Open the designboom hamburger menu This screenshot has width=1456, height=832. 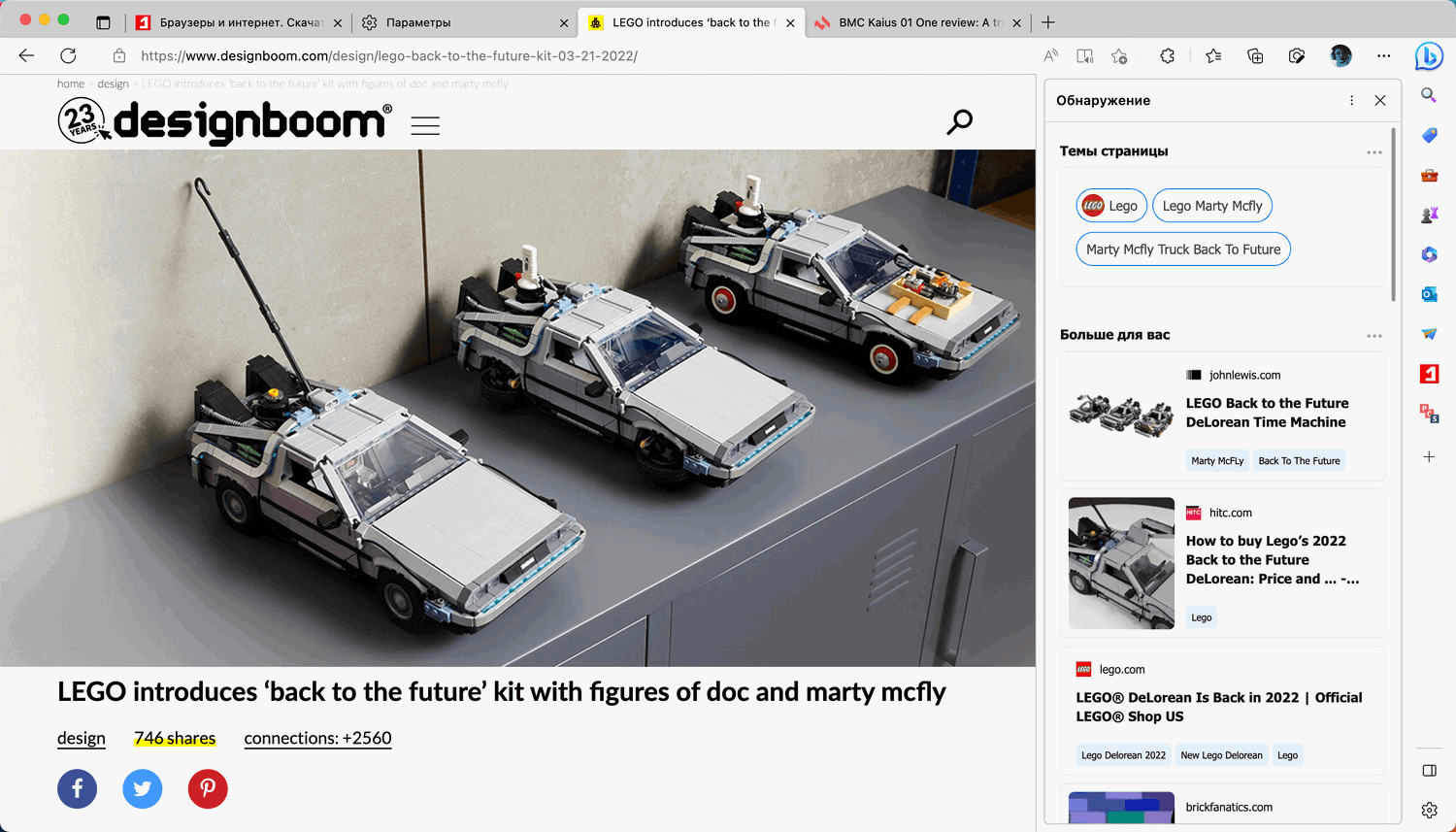pos(425,125)
